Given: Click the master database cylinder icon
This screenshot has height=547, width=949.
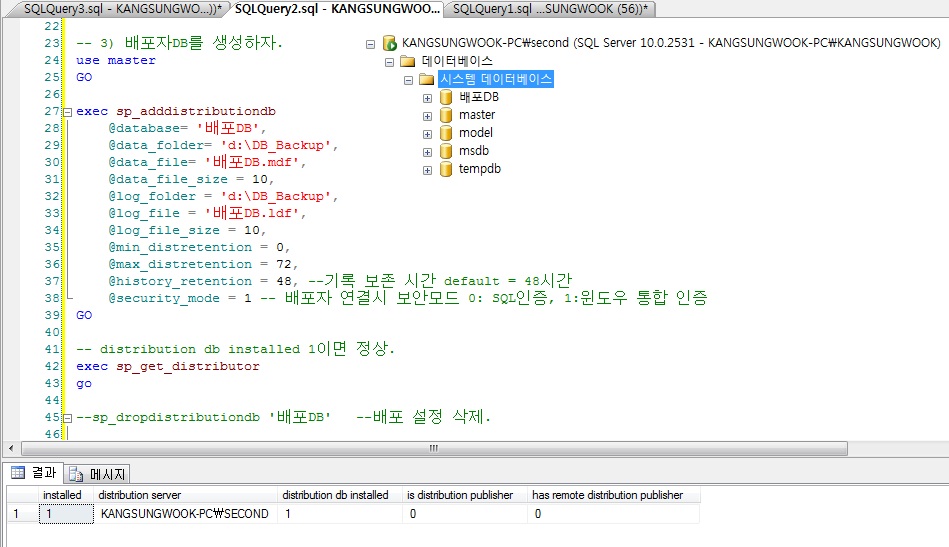Looking at the screenshot, I should tap(446, 115).
